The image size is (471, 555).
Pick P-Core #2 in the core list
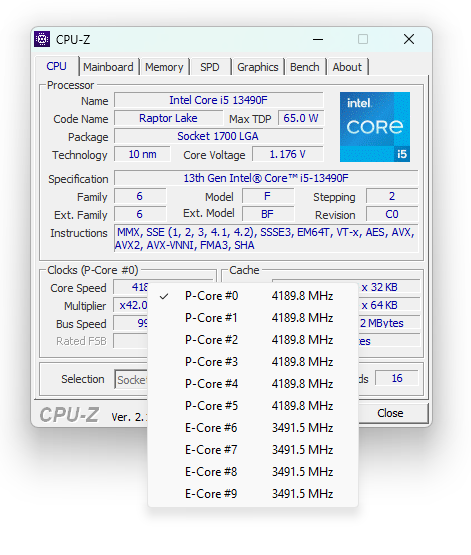pyautogui.click(x=253, y=340)
